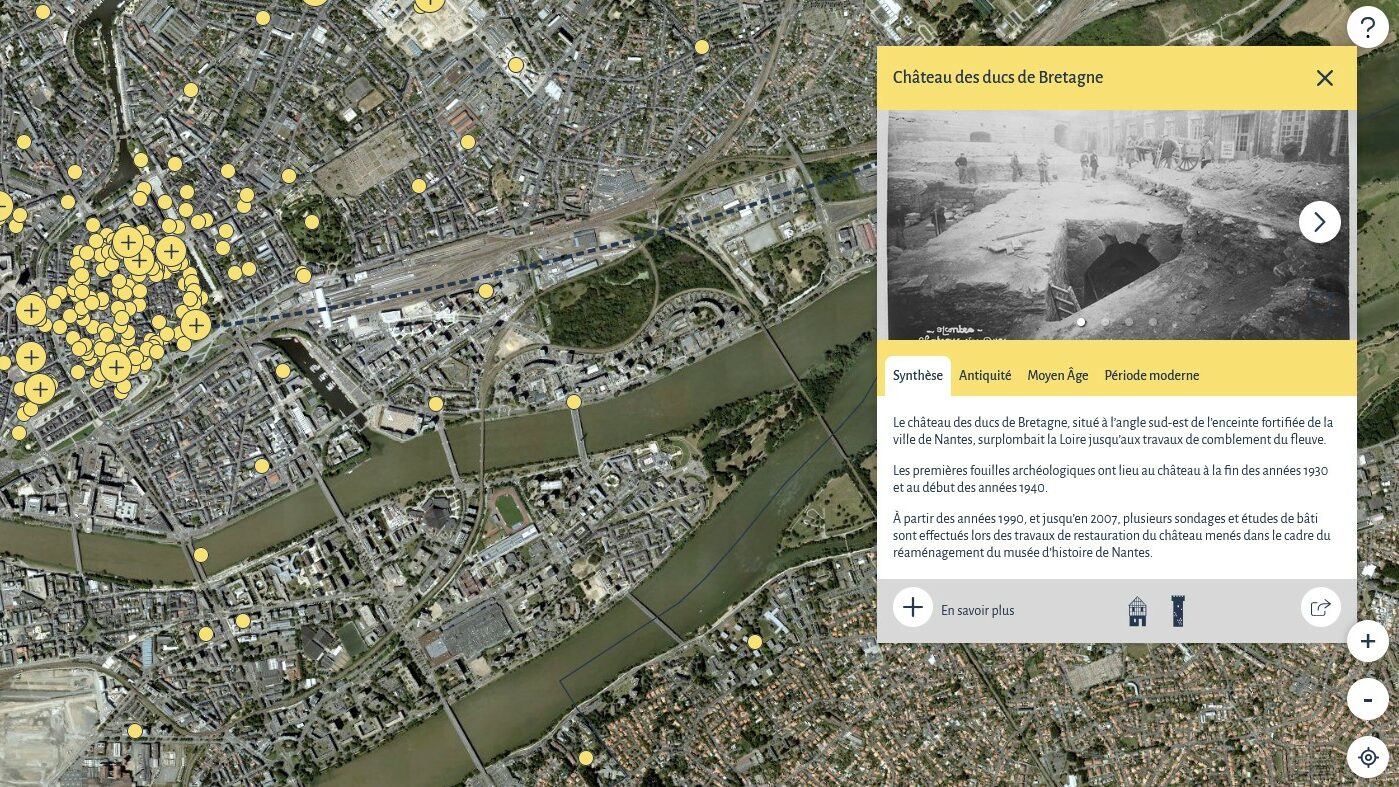
Task: Close the Château des ducs de Bretagne panel
Action: coord(1324,78)
